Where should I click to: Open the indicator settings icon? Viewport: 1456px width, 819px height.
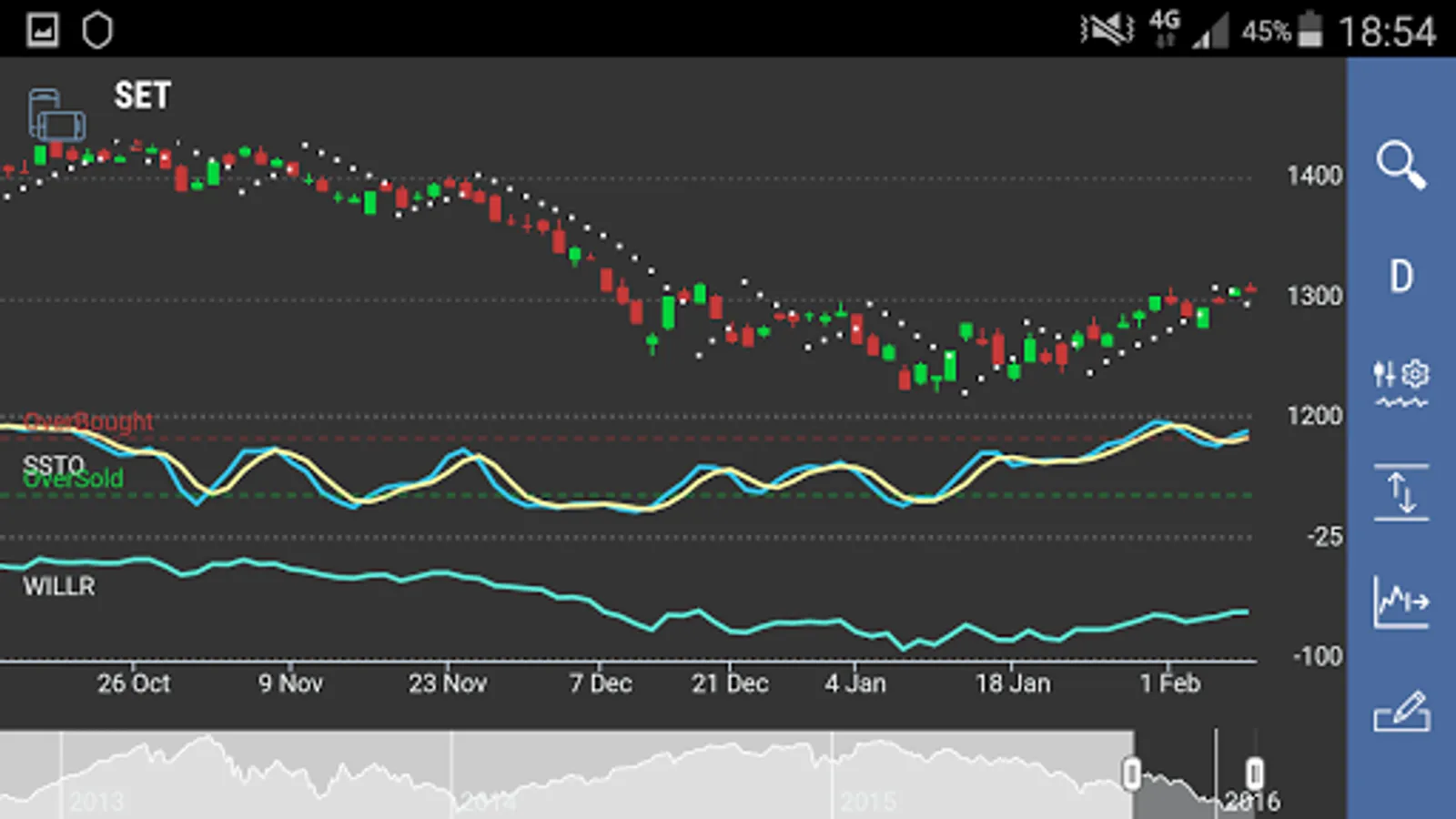pos(1401,383)
